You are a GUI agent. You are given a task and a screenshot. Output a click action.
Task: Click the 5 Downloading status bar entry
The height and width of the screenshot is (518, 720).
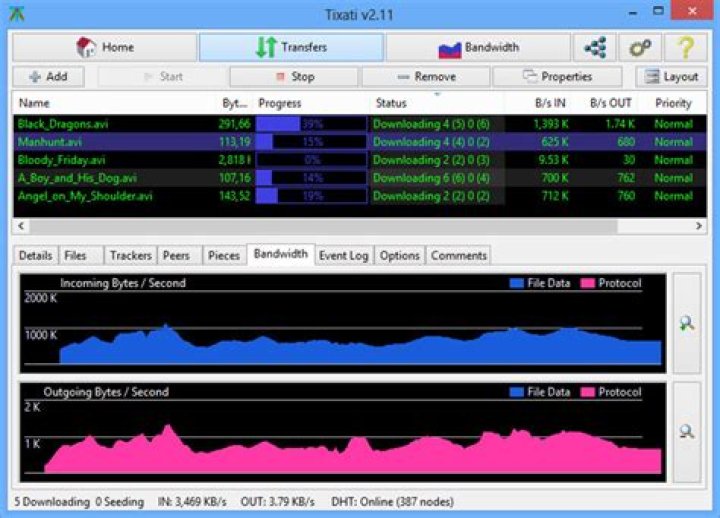pos(52,502)
